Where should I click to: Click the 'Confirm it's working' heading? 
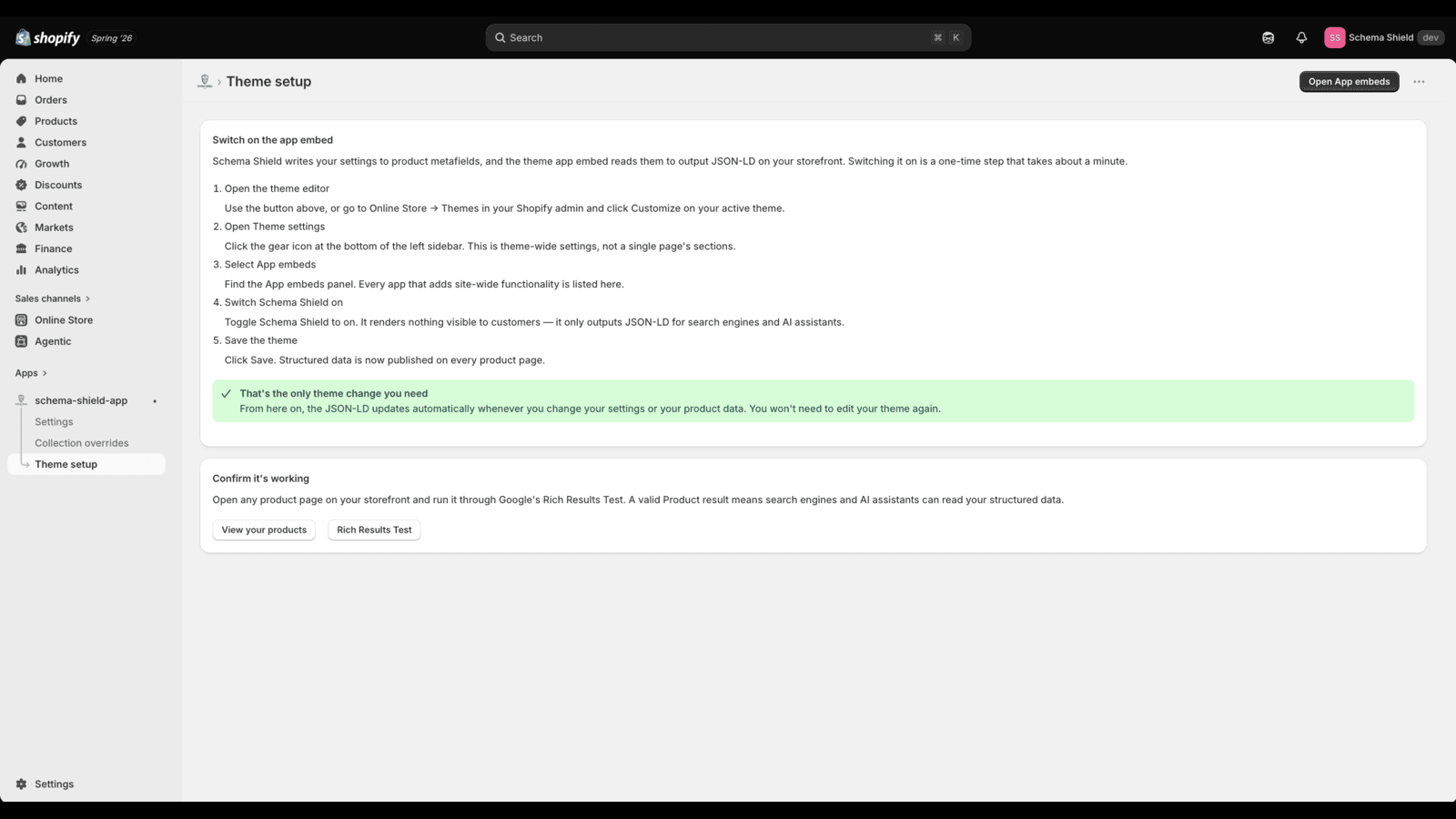[261, 479]
